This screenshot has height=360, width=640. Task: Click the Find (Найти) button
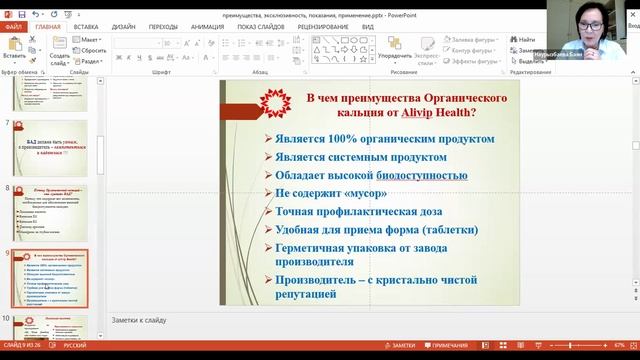pos(522,40)
